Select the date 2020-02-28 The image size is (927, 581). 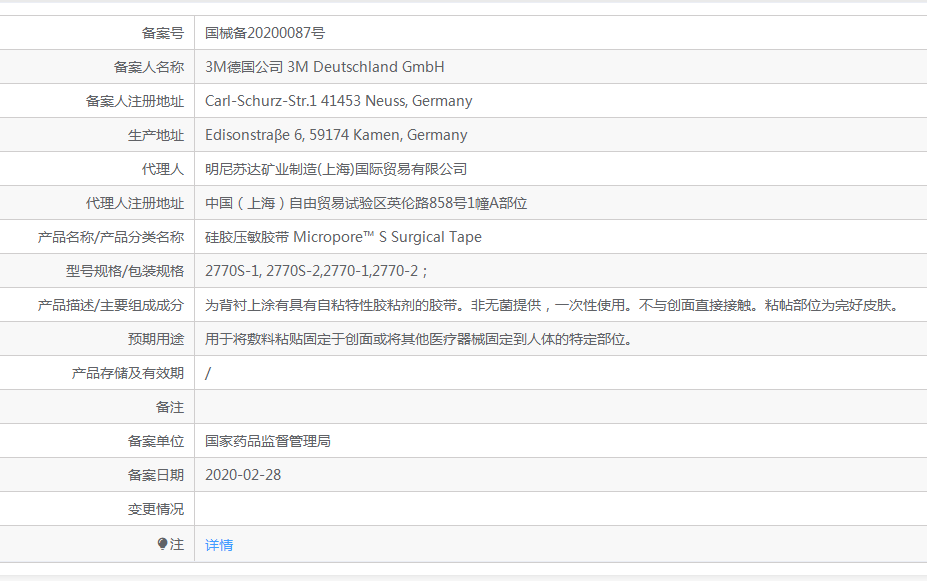click(243, 475)
